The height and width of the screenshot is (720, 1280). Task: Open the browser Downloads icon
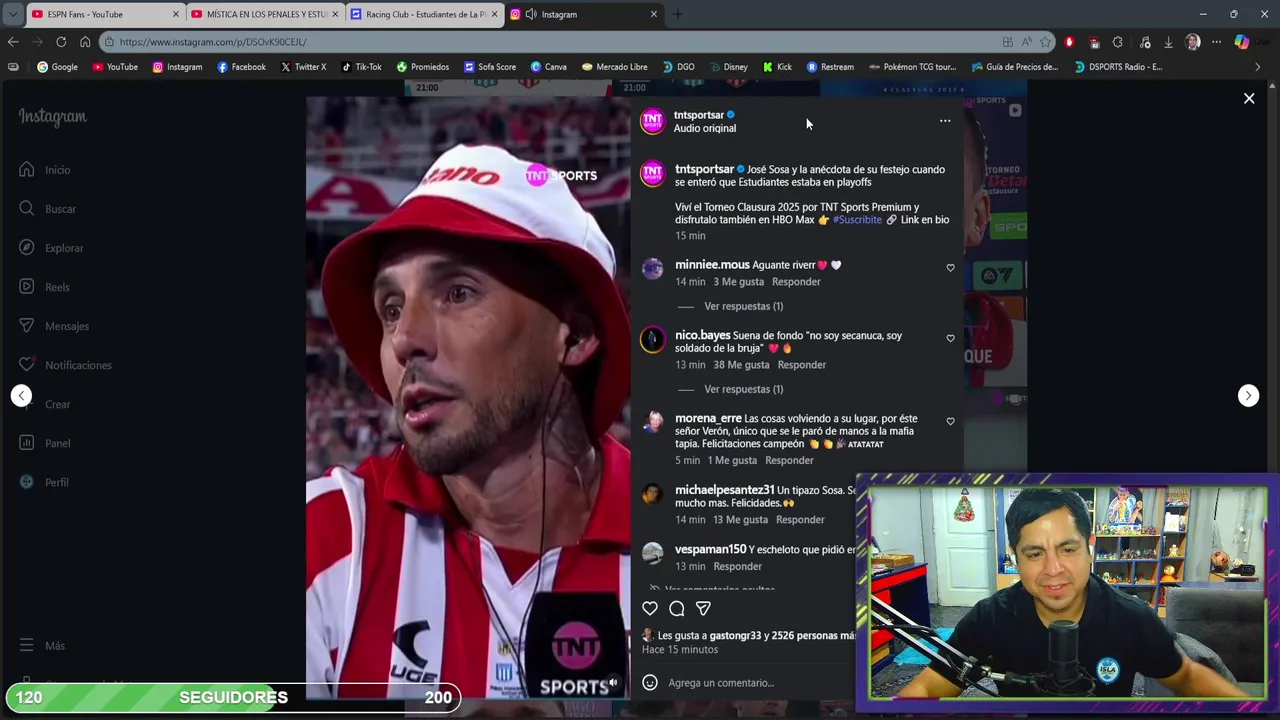point(1168,42)
